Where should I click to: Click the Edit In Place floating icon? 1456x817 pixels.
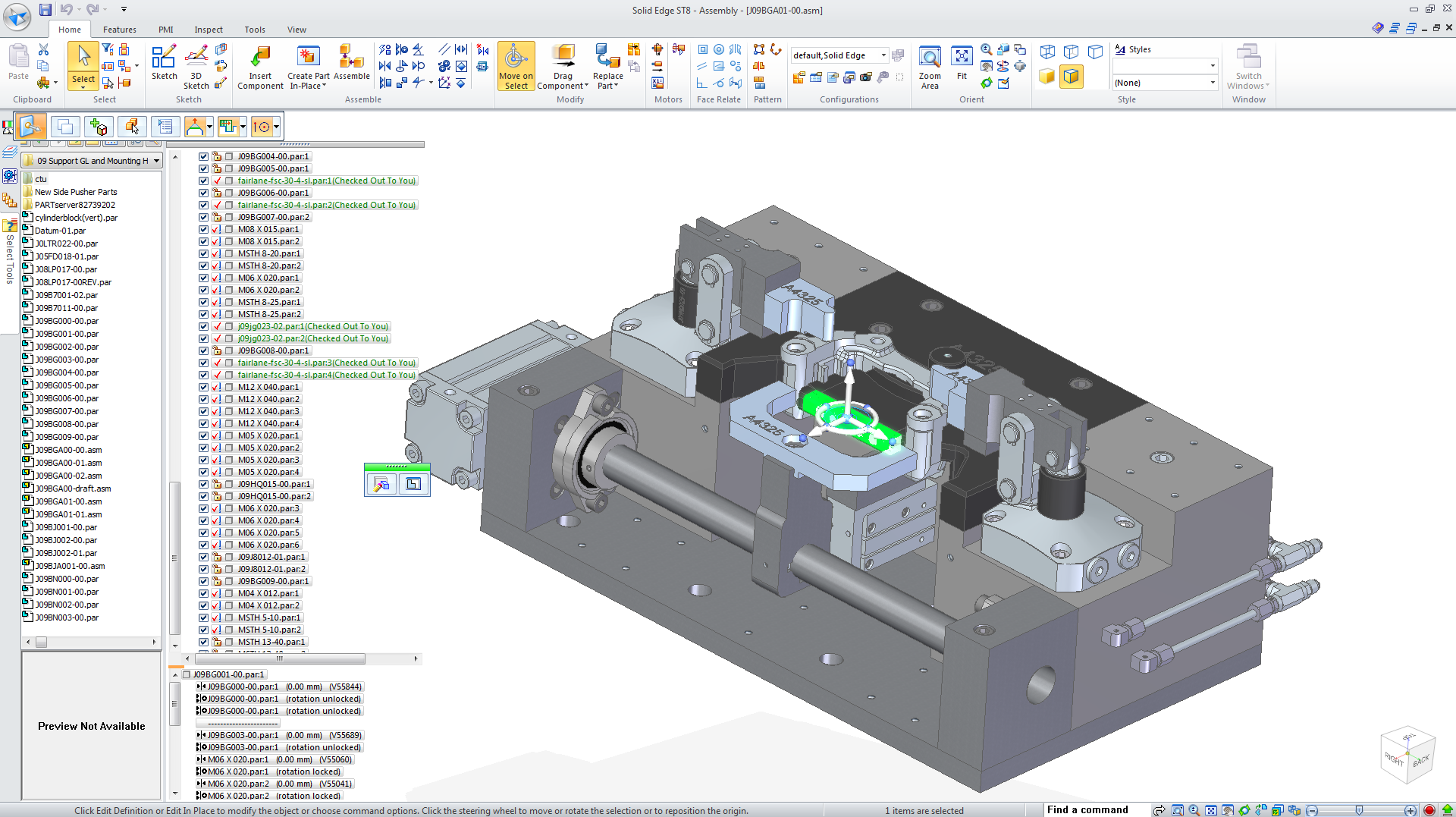[x=413, y=484]
